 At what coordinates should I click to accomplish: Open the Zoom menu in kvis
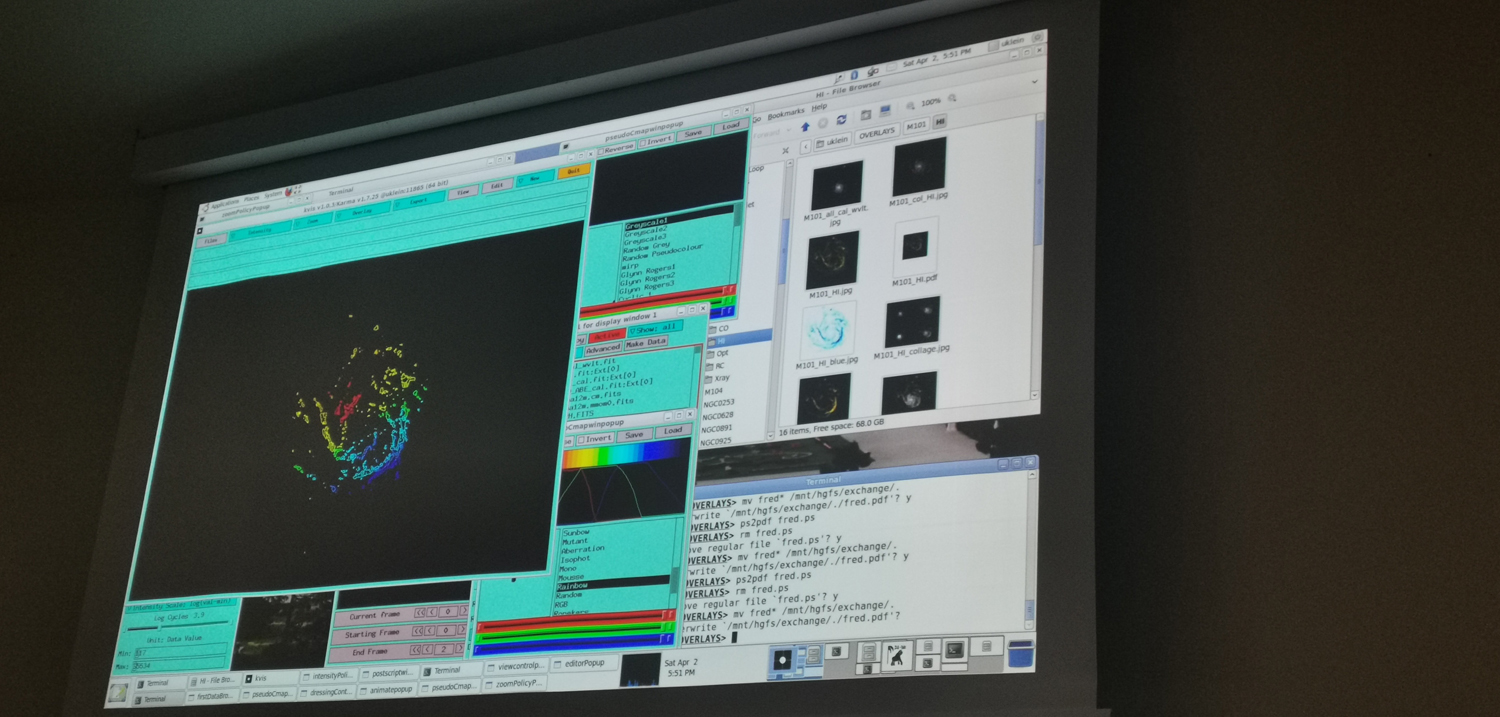312,221
